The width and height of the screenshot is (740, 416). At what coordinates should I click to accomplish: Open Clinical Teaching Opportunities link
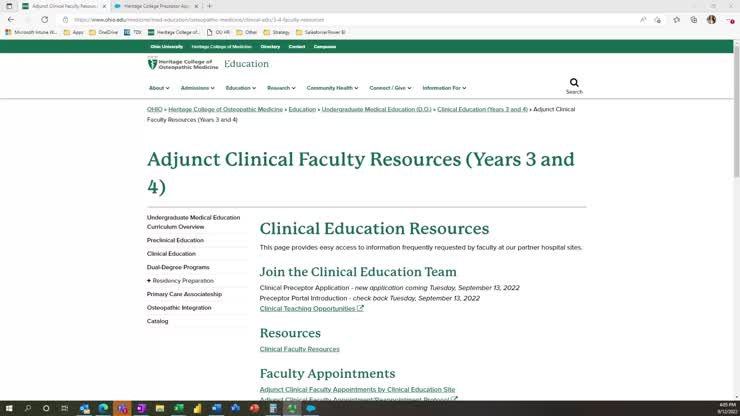click(311, 308)
